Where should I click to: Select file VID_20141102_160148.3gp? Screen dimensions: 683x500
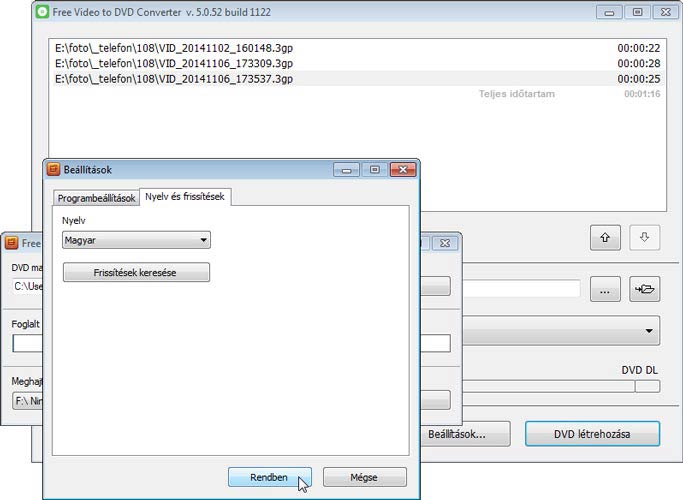174,48
